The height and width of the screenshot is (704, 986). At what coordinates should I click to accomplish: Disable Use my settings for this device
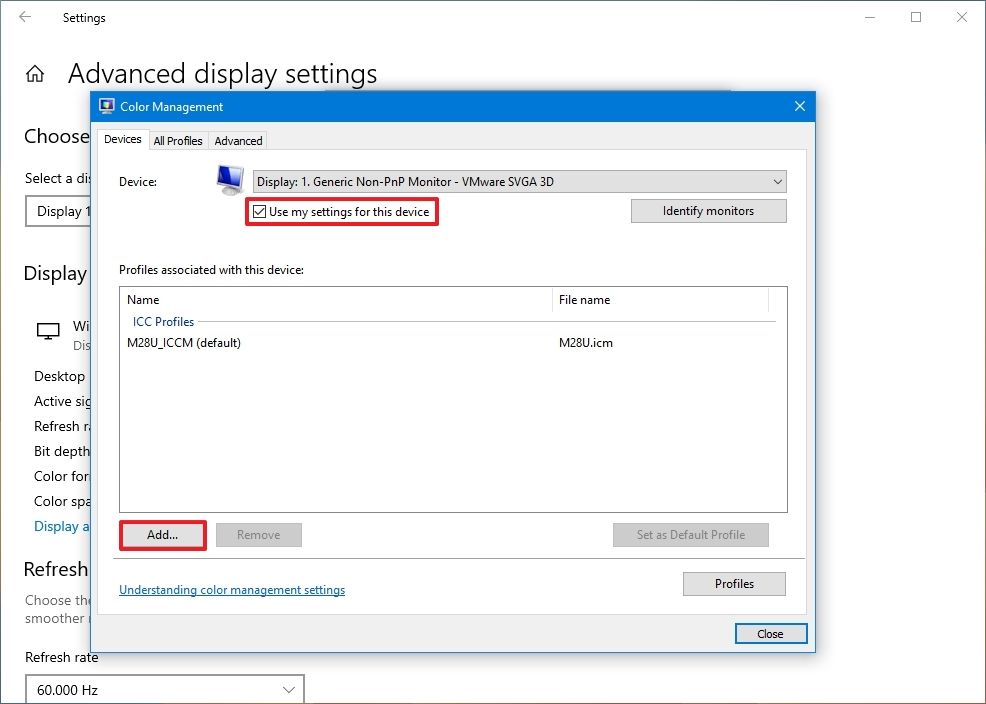[260, 211]
